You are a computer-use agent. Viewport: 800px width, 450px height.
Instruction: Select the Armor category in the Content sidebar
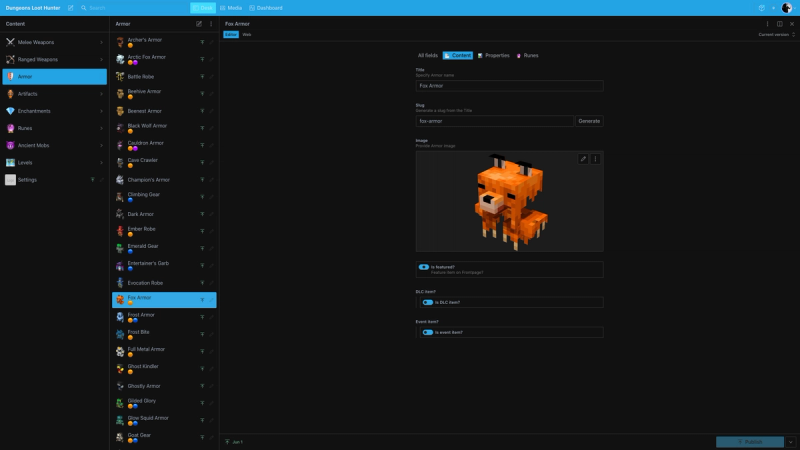pyautogui.click(x=55, y=77)
